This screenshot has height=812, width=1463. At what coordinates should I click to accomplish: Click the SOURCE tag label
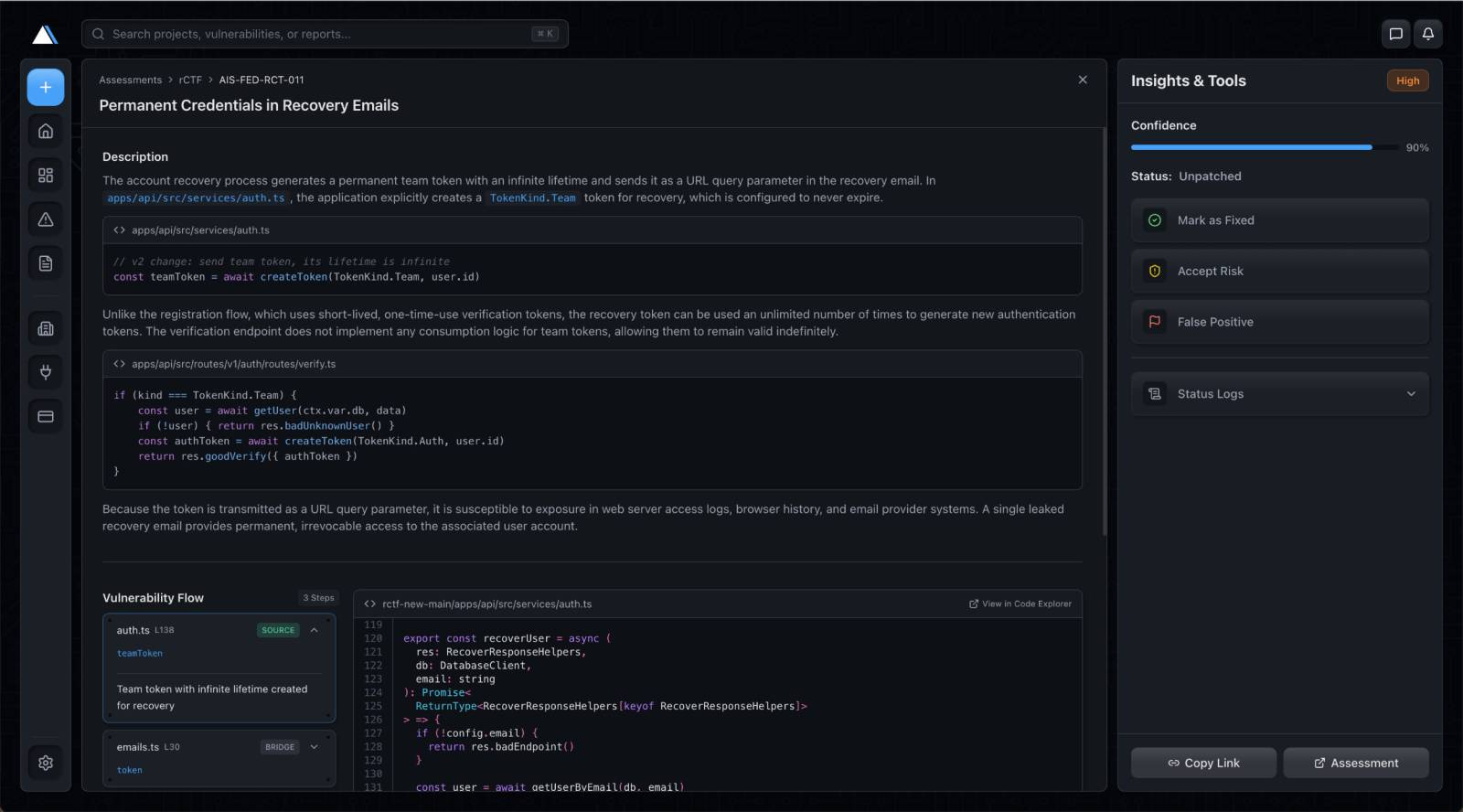[x=278, y=630]
